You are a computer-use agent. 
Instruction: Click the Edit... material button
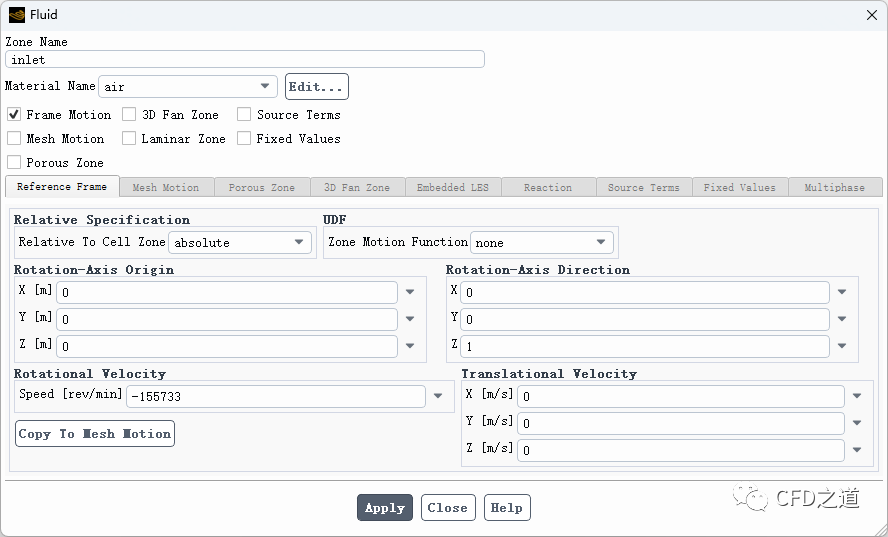click(x=317, y=87)
